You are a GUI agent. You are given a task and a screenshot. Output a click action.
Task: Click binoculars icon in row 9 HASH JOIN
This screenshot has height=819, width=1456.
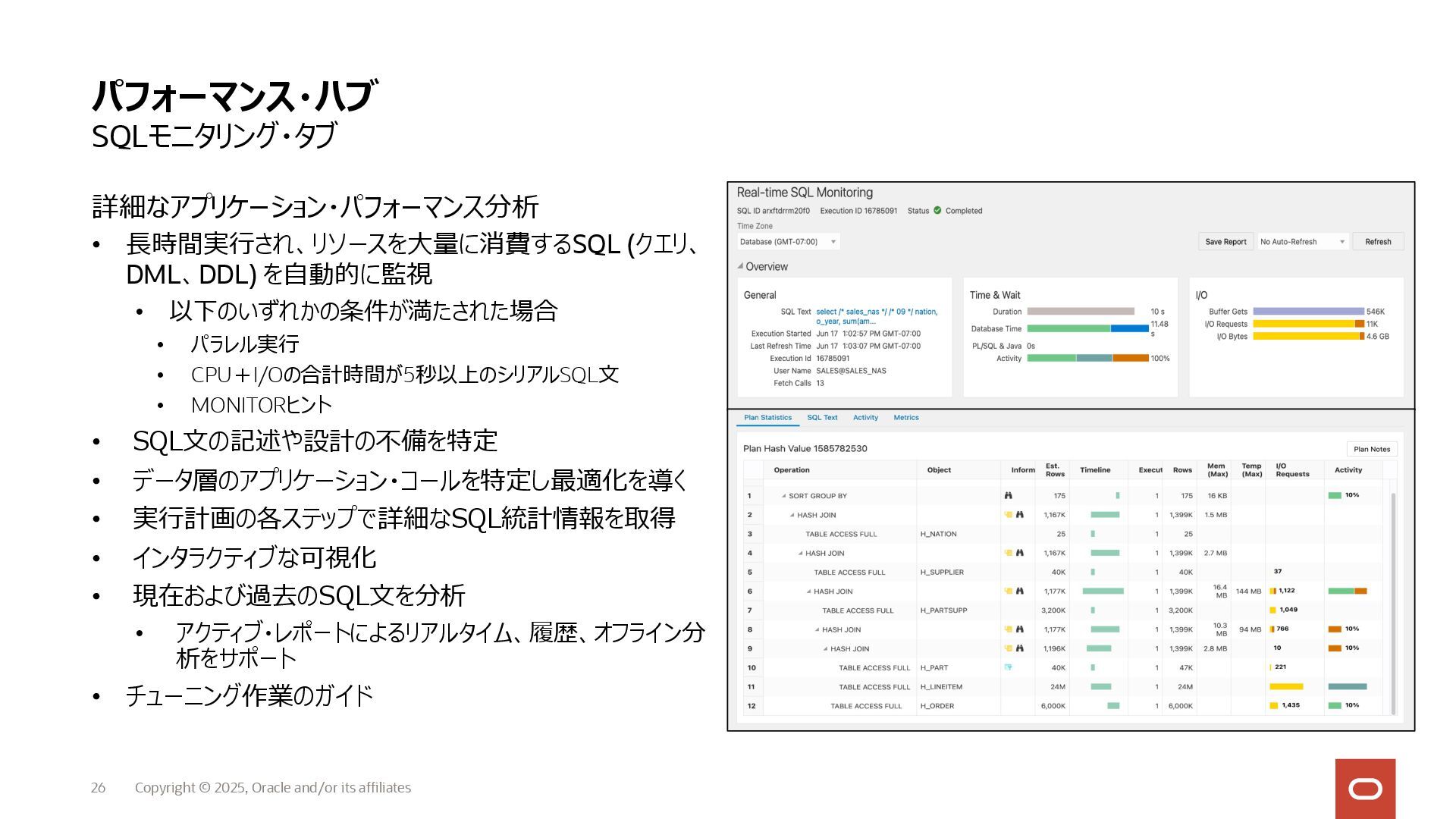point(1020,648)
